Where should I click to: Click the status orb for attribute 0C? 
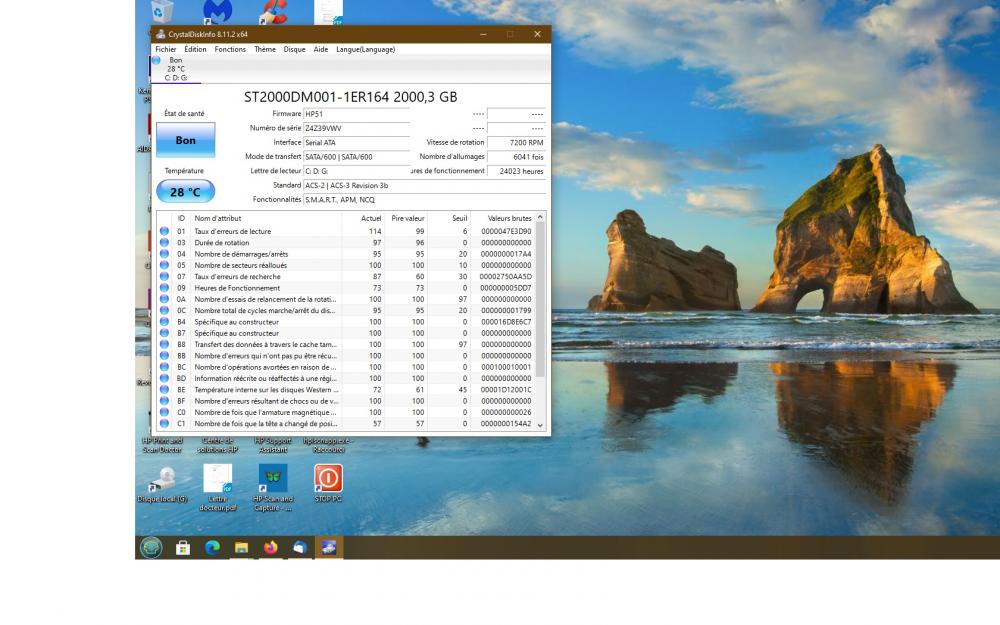click(x=164, y=311)
